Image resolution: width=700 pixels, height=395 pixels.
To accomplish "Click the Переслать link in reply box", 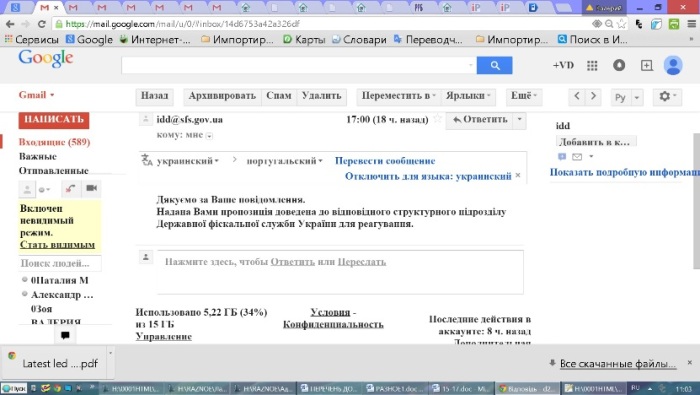I will (x=362, y=262).
